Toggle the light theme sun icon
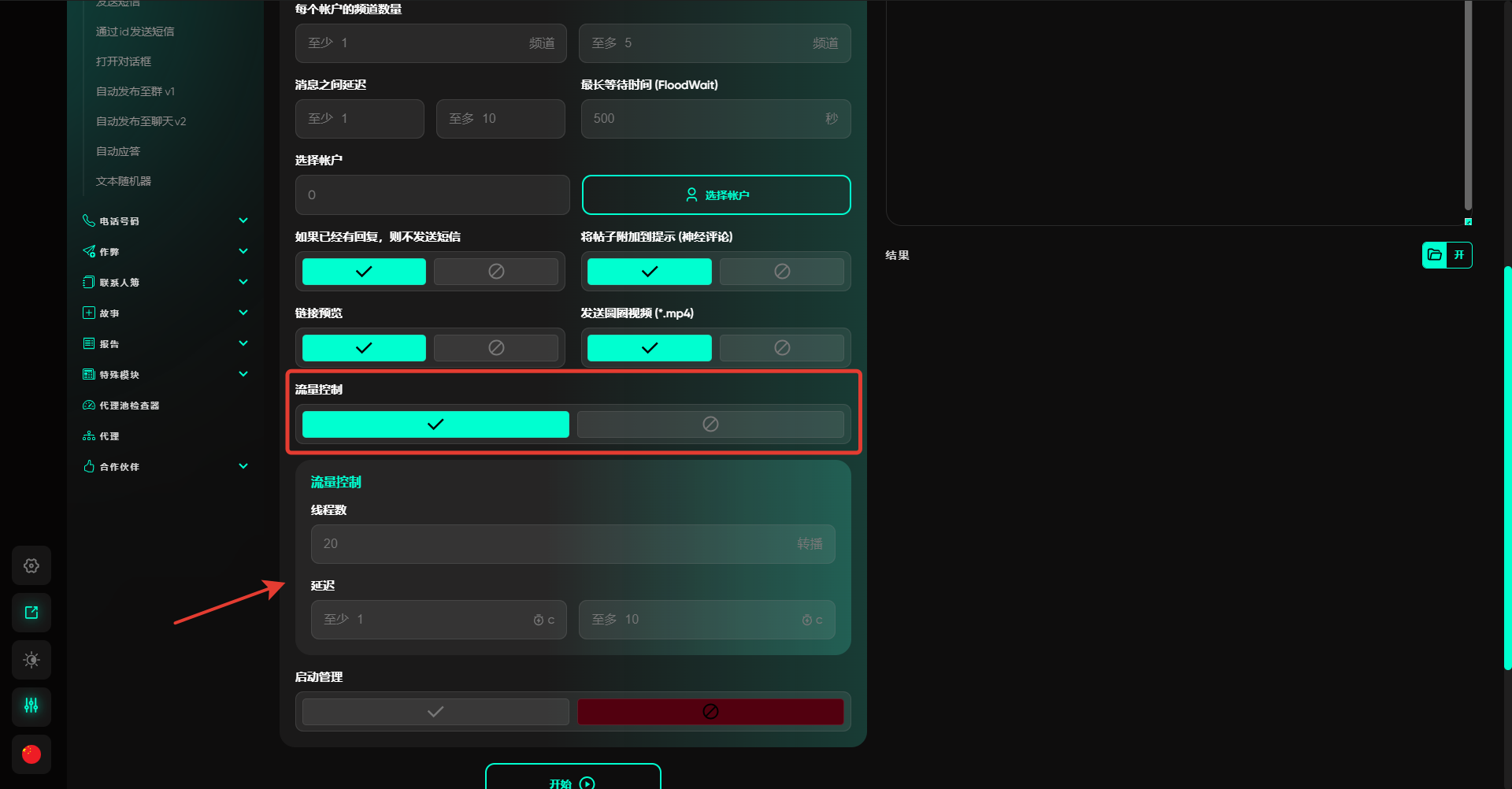Viewport: 1512px width, 789px height. [x=31, y=660]
